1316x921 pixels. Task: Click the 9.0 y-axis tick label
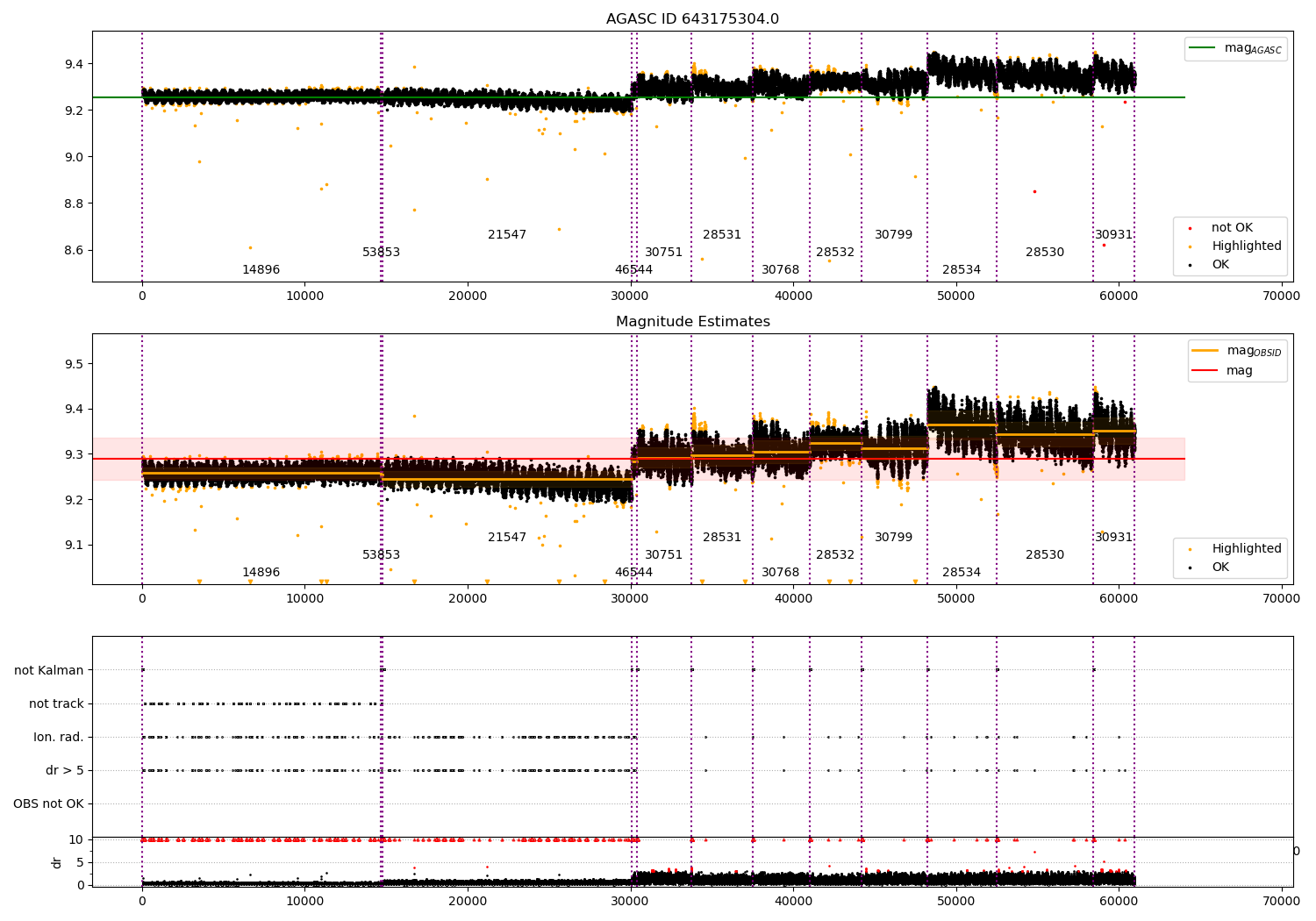pos(73,157)
